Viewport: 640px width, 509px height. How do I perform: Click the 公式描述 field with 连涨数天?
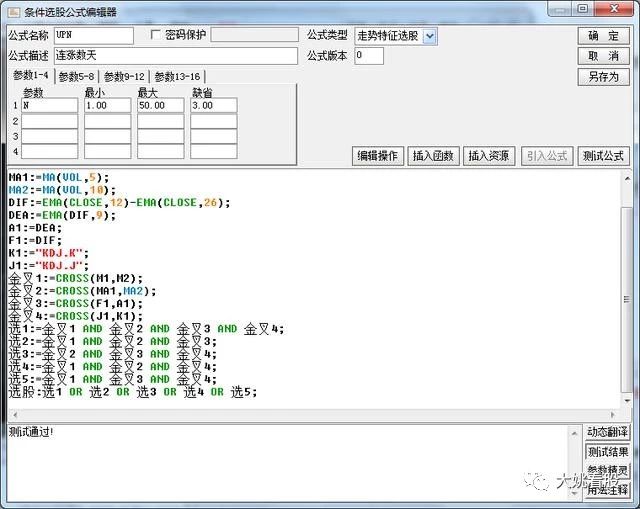tap(176, 56)
